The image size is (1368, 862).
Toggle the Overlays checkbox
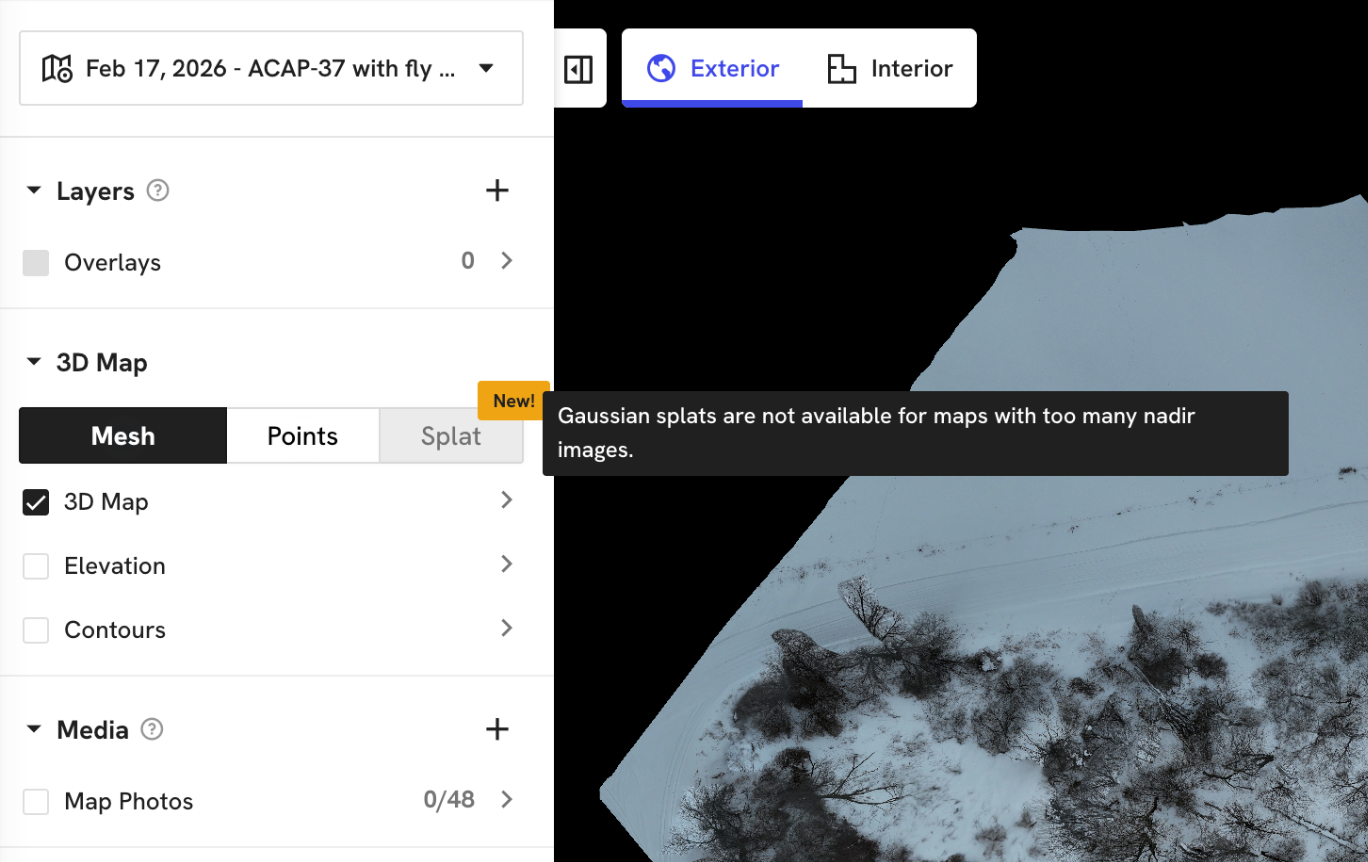[x=36, y=263]
